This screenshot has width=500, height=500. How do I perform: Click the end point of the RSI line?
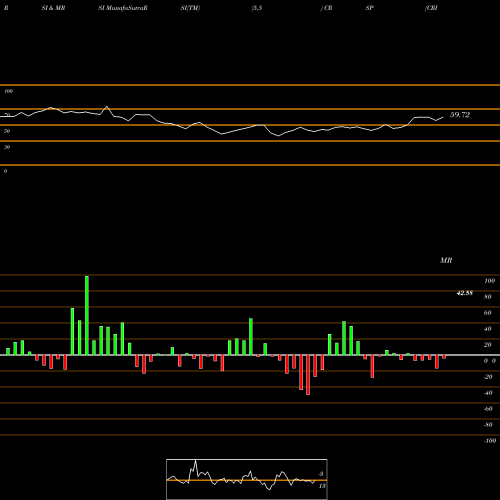(x=443, y=117)
